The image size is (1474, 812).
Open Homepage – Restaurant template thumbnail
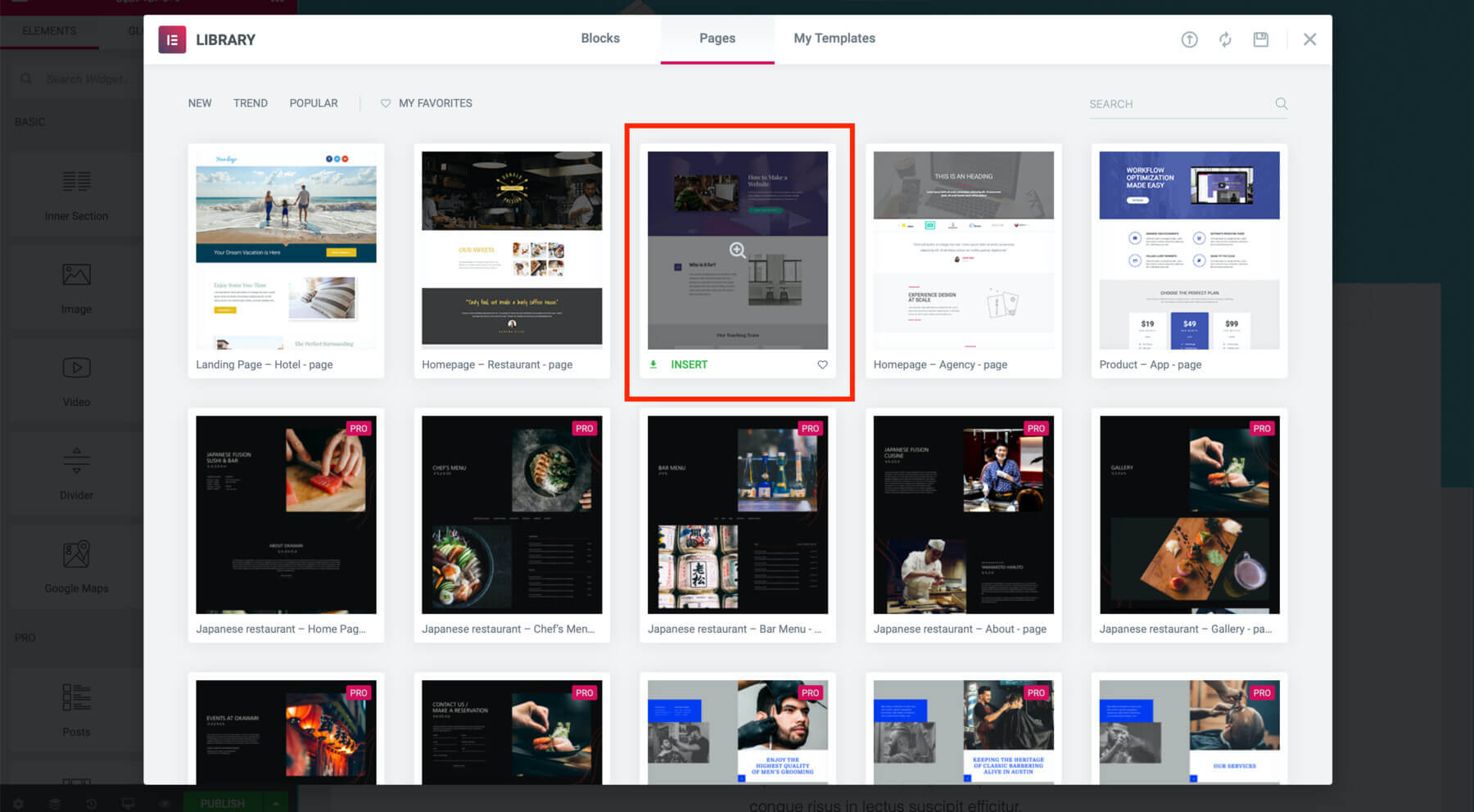512,250
